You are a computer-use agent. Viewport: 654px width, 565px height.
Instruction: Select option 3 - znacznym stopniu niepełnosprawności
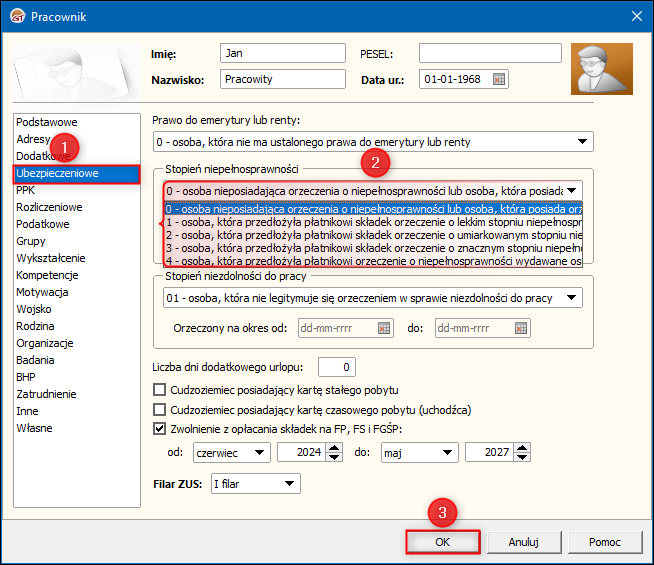pyautogui.click(x=373, y=248)
